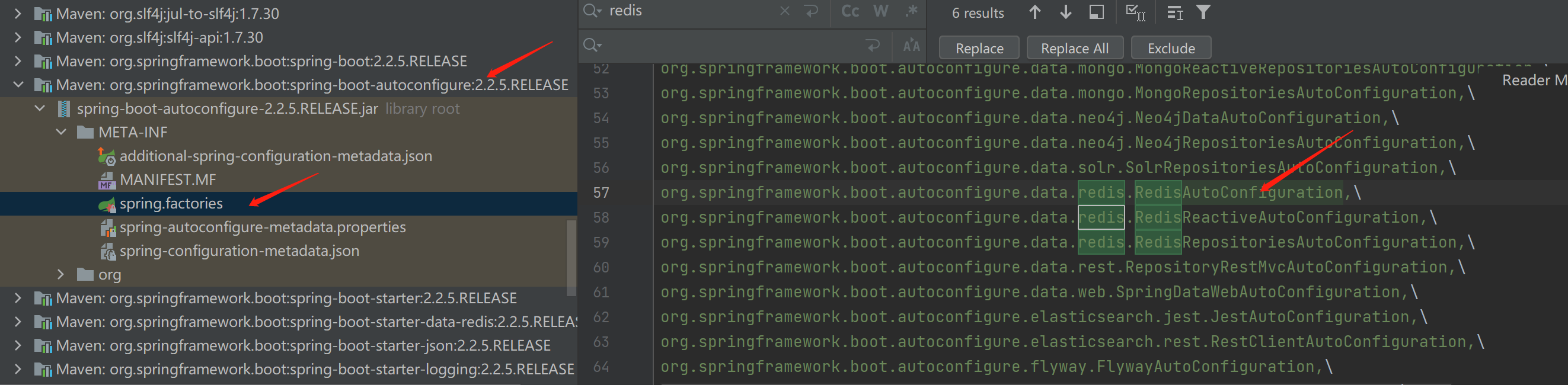This screenshot has width=1568, height=385.
Task: Jump to the next search occurrence
Action: coord(1065,12)
